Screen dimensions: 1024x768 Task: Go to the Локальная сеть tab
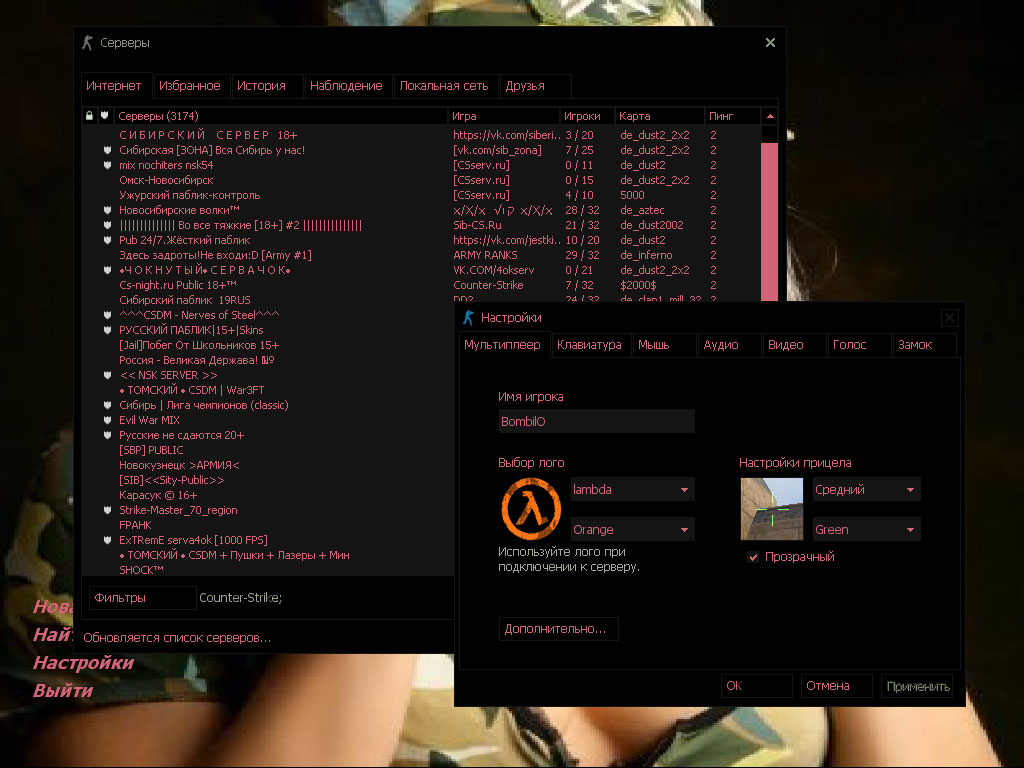tap(445, 86)
